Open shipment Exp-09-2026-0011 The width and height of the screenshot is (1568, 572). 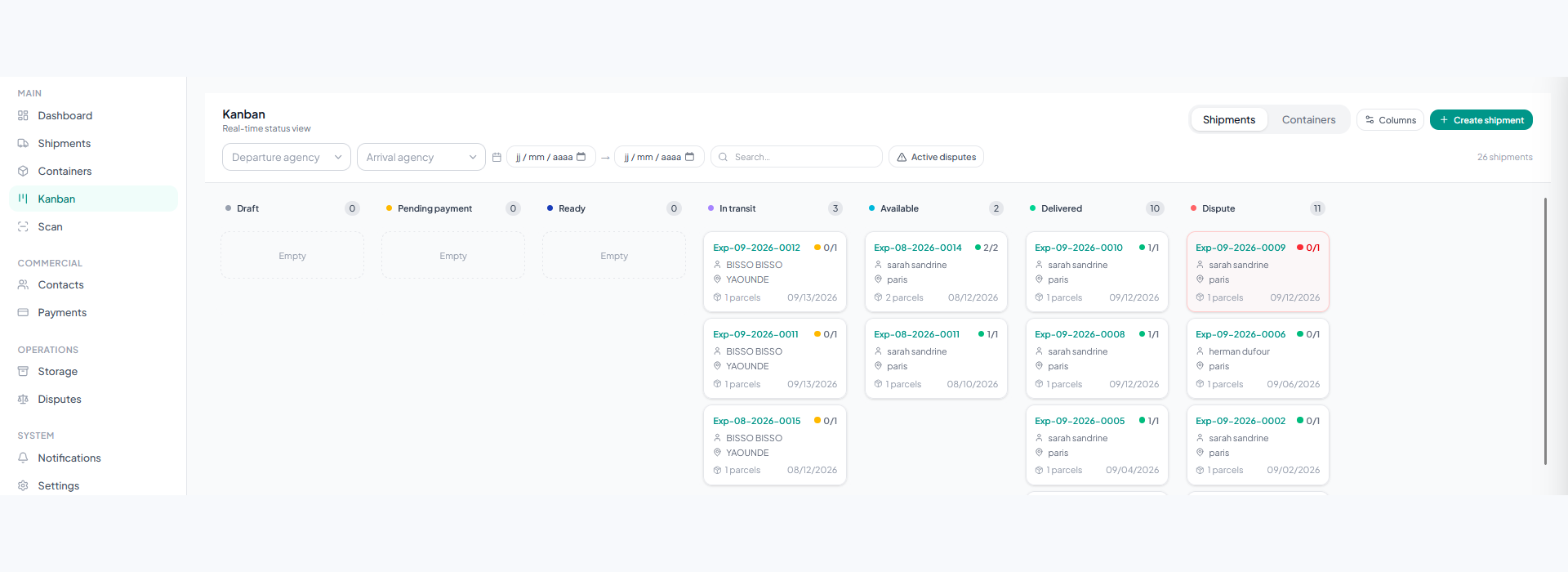coord(775,359)
